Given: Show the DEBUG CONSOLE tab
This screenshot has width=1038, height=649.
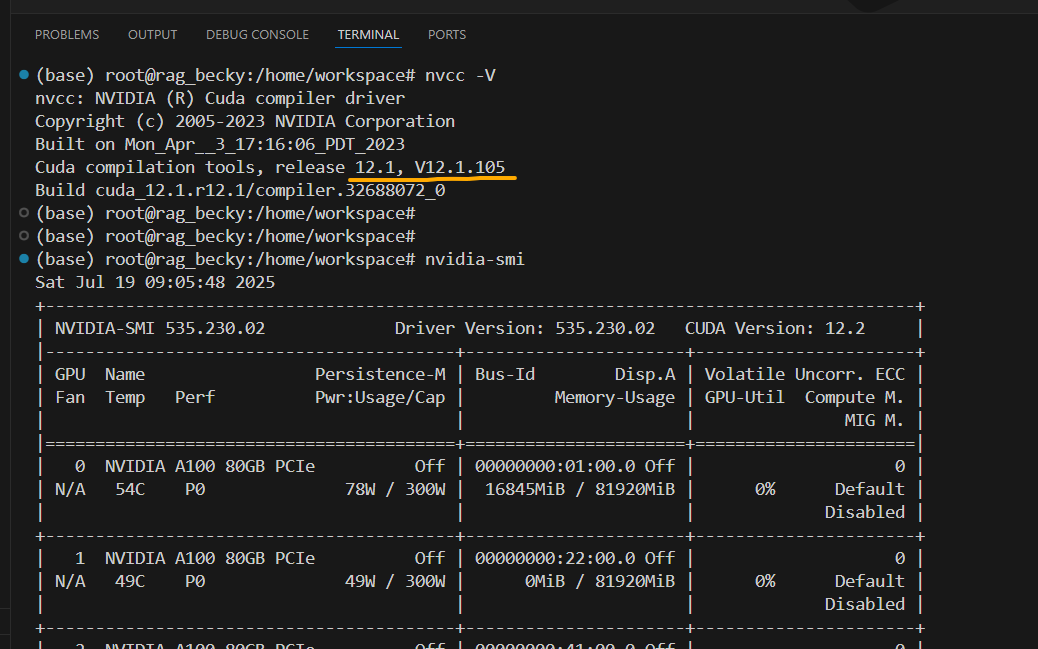Looking at the screenshot, I should click(257, 34).
